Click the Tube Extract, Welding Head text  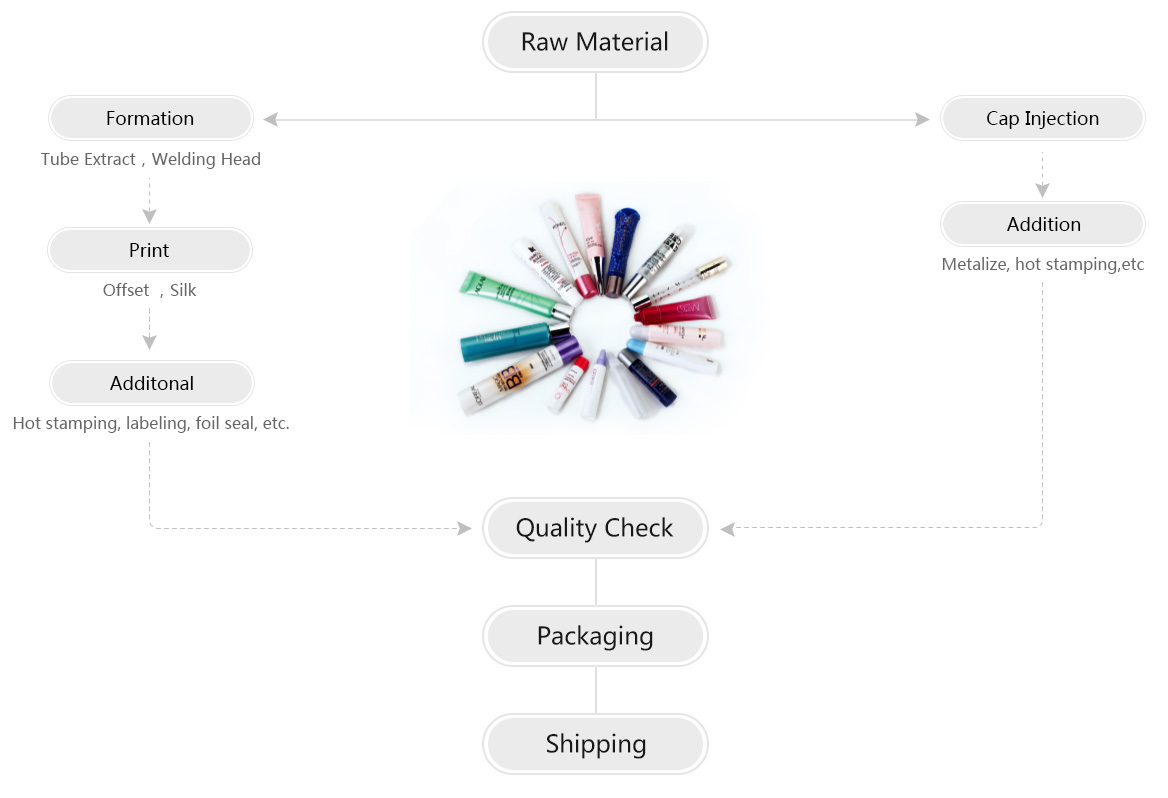150,159
